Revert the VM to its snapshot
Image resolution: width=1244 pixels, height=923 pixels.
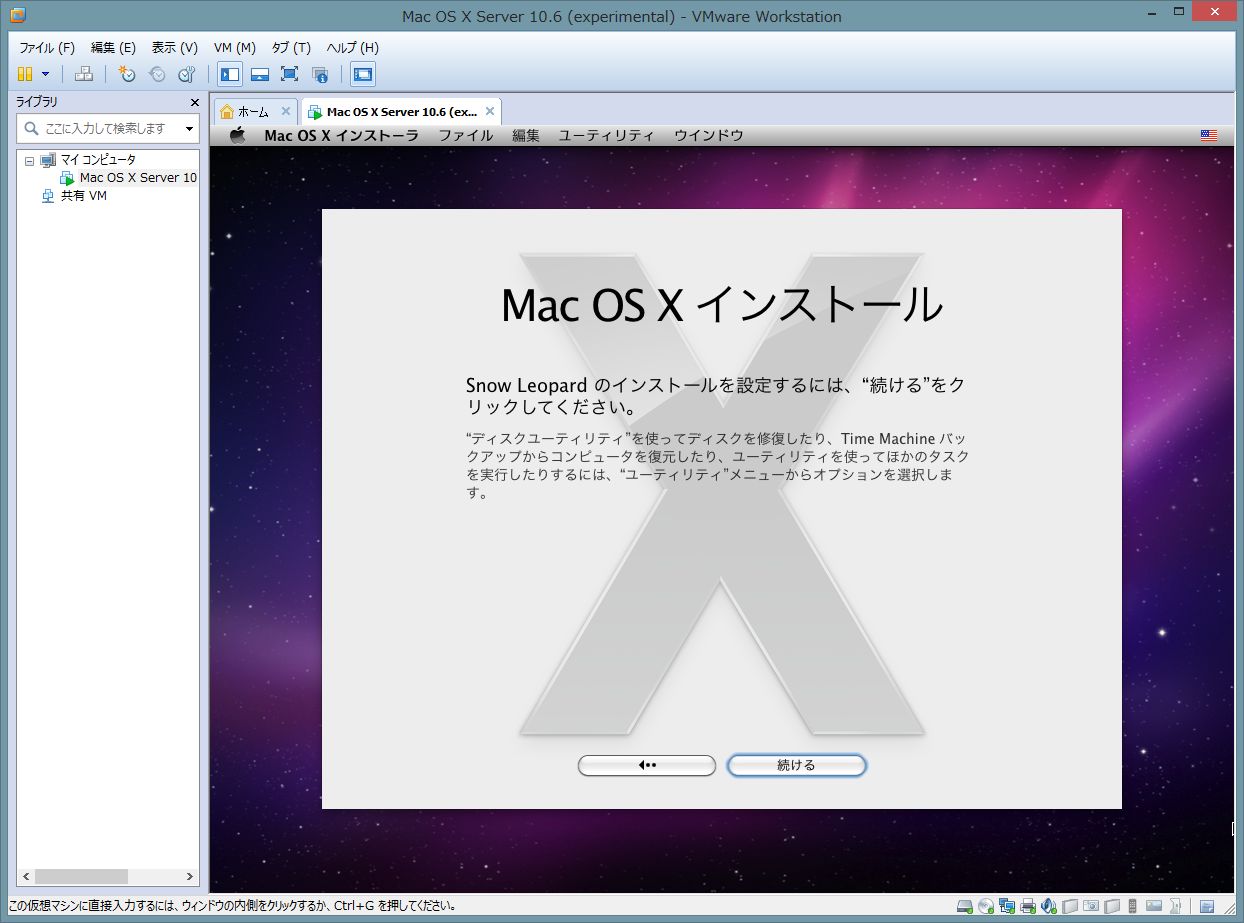tap(157, 74)
